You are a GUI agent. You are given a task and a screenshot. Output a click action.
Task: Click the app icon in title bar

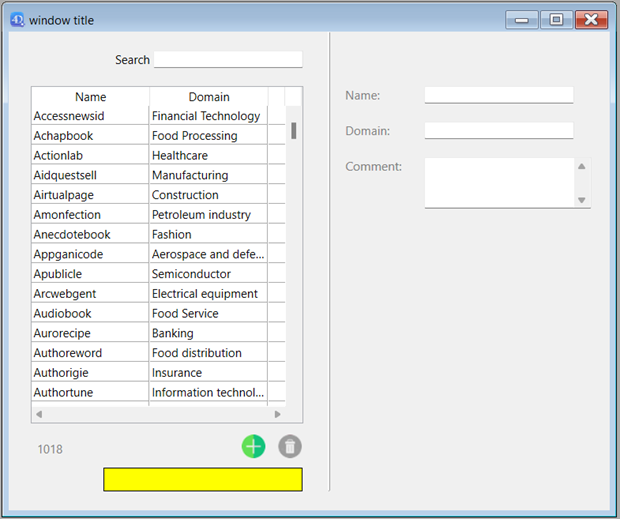click(17, 20)
